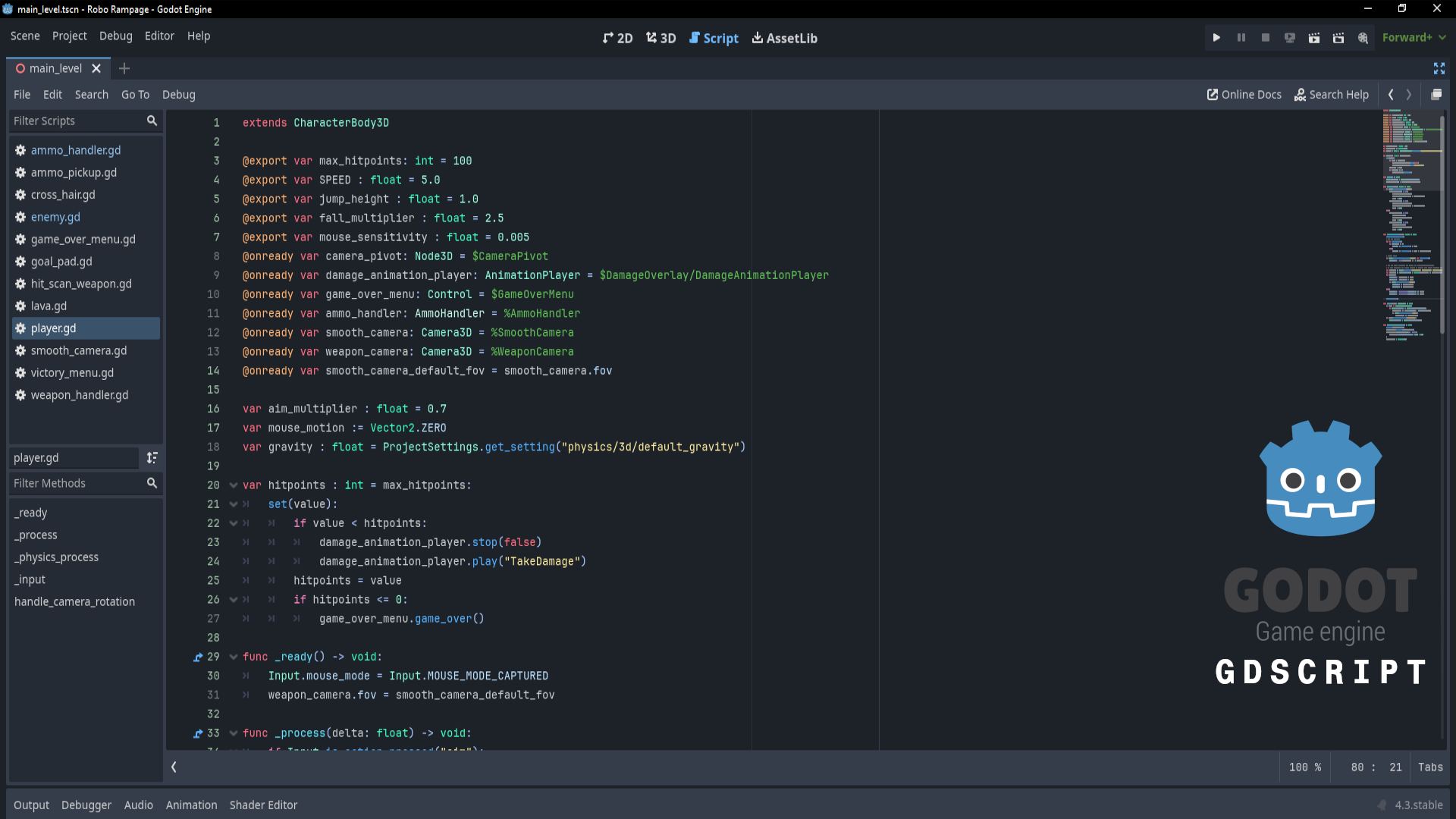Open the top Debug menu
Image resolution: width=1456 pixels, height=819 pixels.
pyautogui.click(x=115, y=36)
